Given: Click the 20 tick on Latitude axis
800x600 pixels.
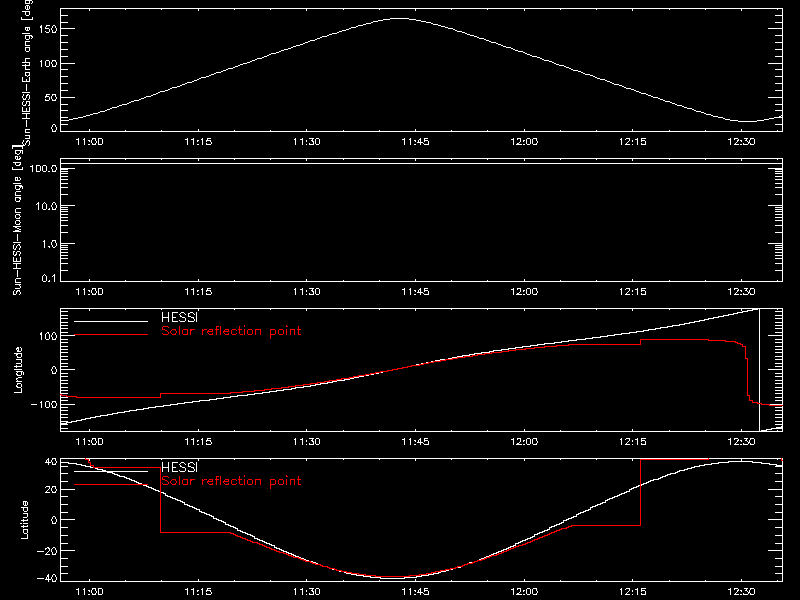Looking at the screenshot, I should [51, 490].
